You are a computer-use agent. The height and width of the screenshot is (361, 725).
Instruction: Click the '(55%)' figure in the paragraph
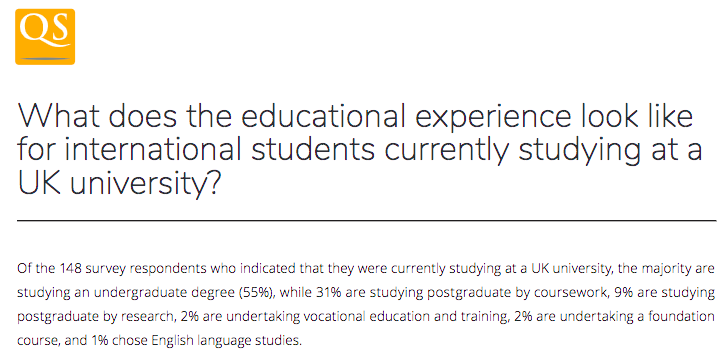[x=258, y=293]
